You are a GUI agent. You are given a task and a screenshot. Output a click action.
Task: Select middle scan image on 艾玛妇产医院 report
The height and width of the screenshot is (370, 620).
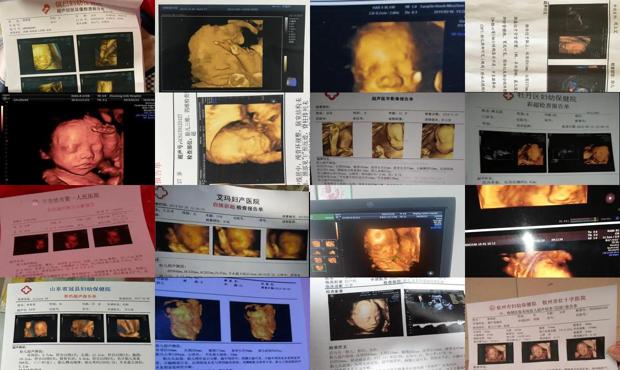point(237,242)
